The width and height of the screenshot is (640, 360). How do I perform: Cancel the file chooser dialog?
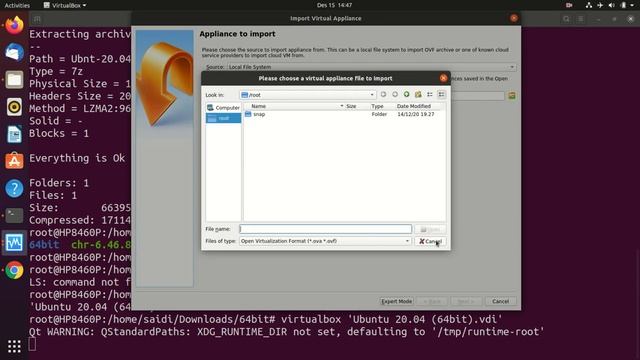click(430, 241)
